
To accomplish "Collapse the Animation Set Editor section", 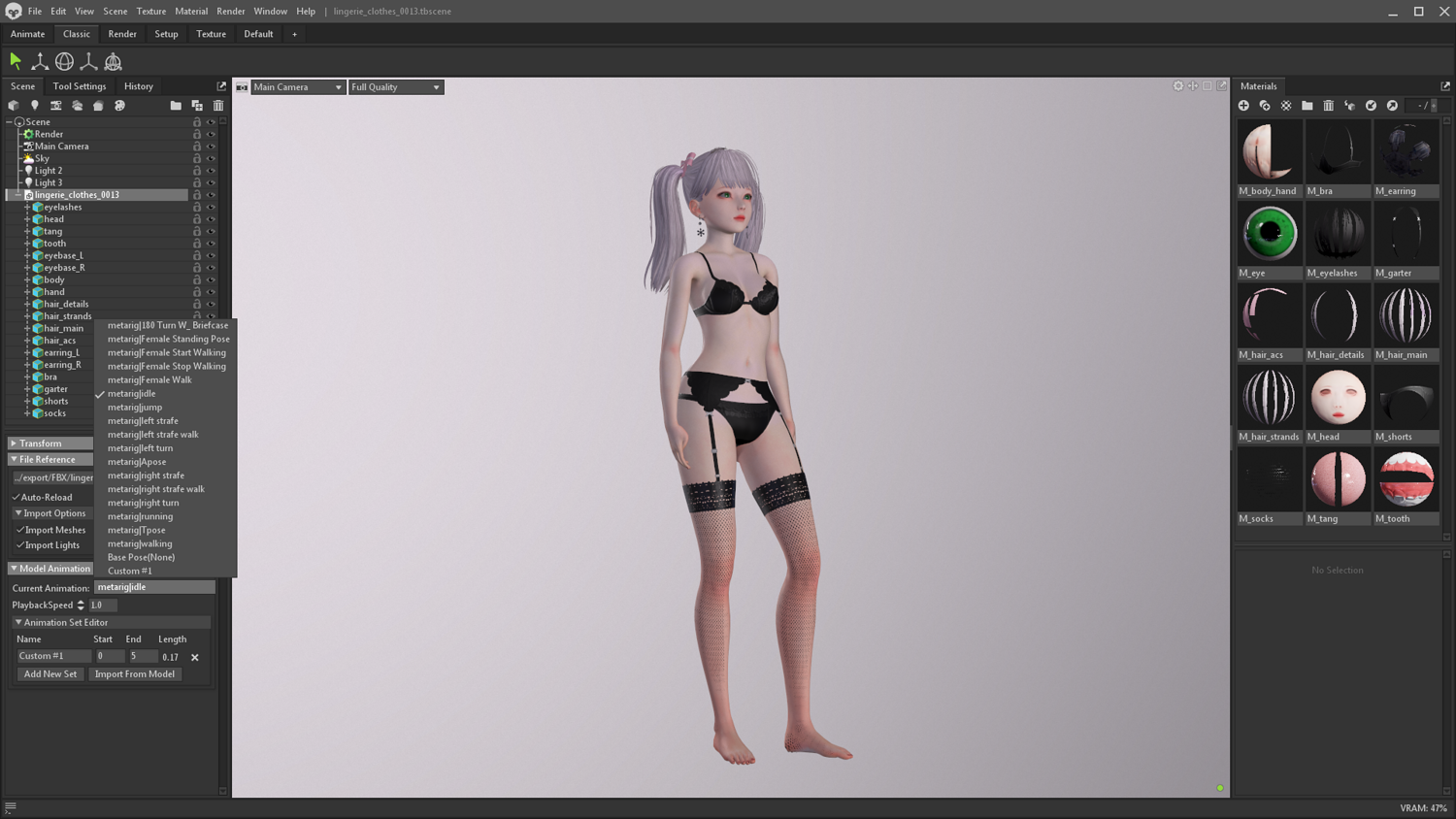I will pyautogui.click(x=18, y=623).
